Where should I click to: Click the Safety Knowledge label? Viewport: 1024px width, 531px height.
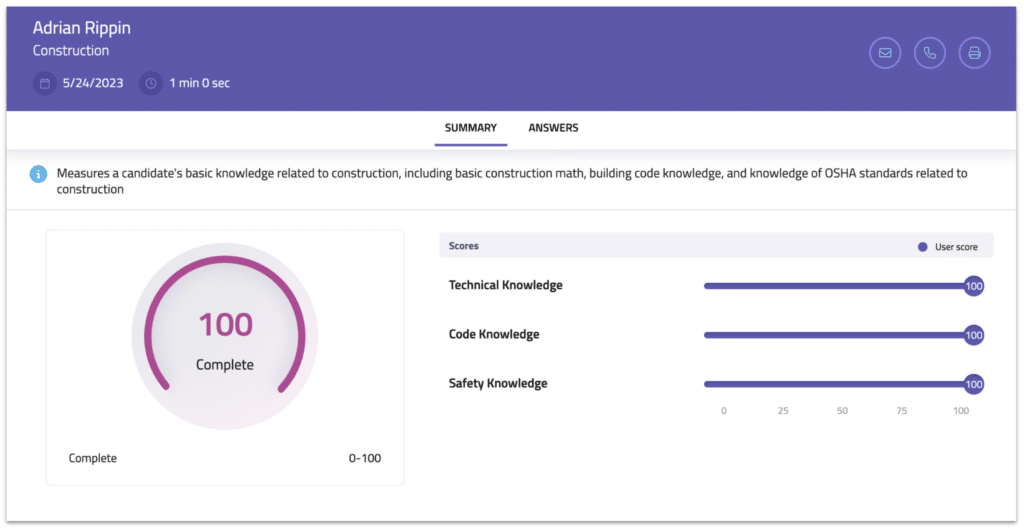[x=498, y=383]
